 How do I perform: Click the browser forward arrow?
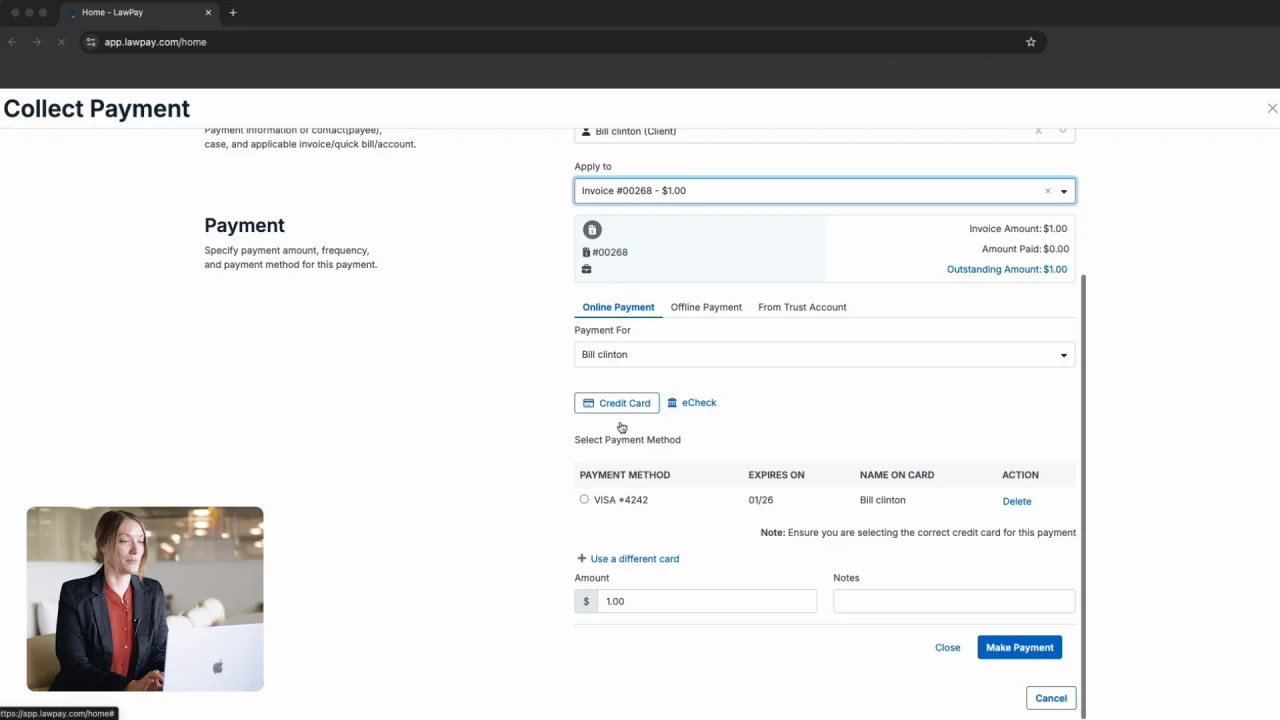(36, 42)
